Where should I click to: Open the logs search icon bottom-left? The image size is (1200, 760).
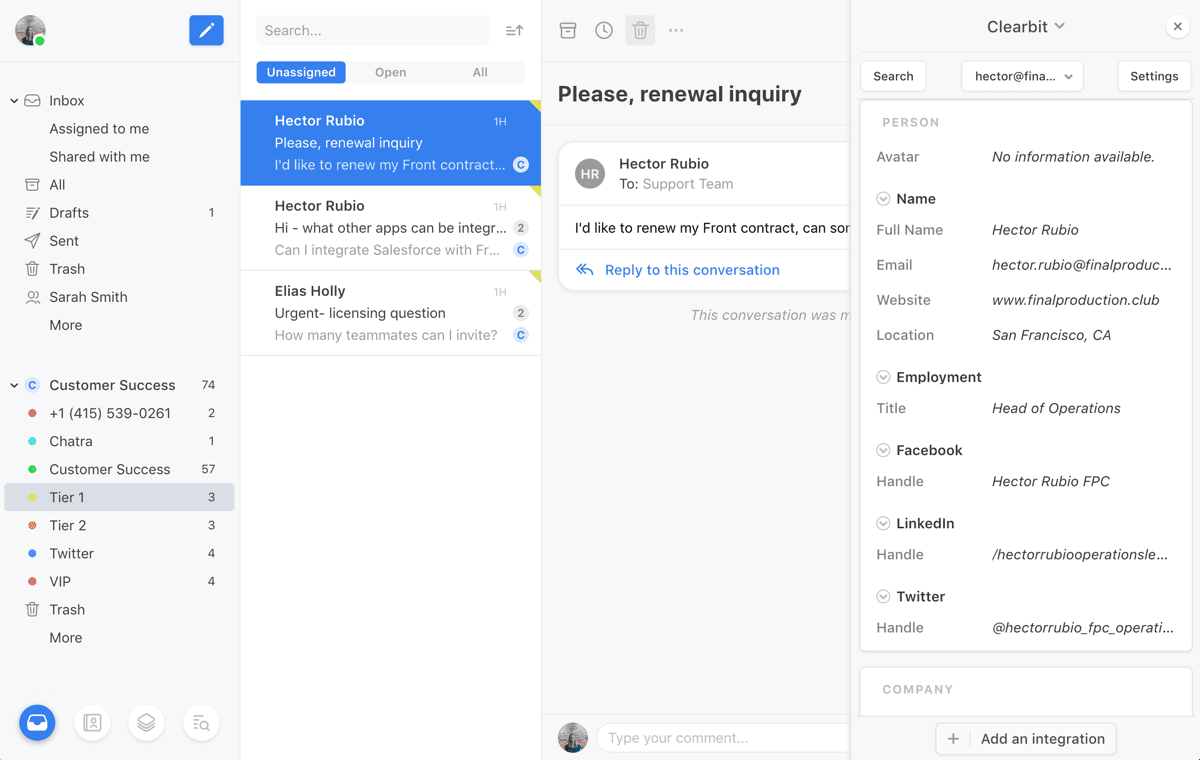click(x=201, y=723)
